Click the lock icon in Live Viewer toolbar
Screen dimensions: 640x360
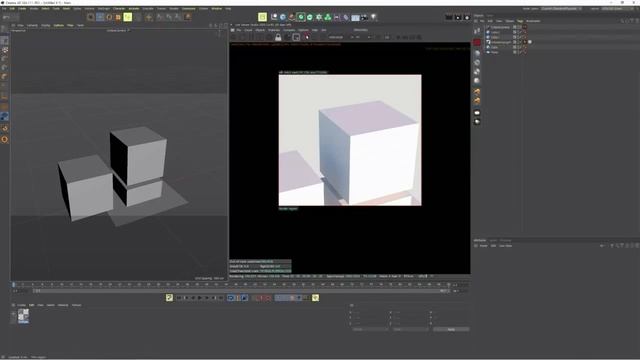point(278,37)
